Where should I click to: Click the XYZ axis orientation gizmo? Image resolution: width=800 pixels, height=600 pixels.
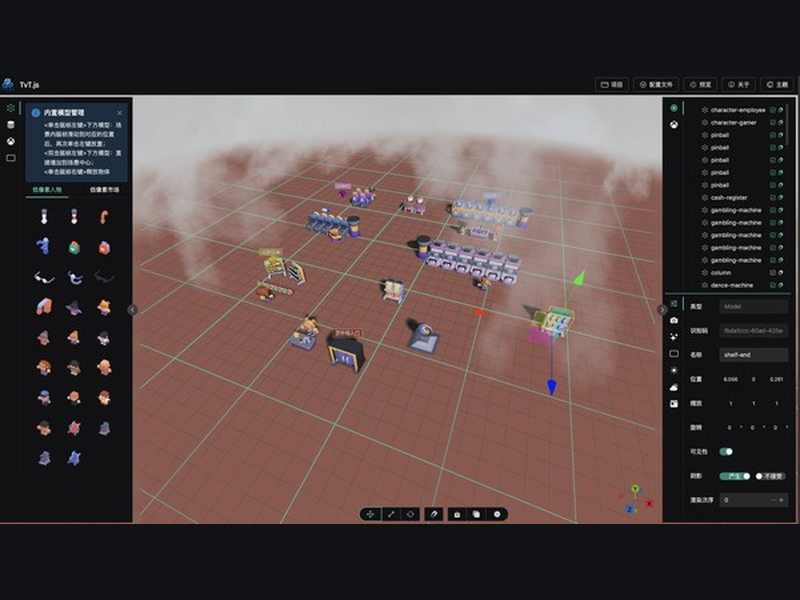pos(635,499)
